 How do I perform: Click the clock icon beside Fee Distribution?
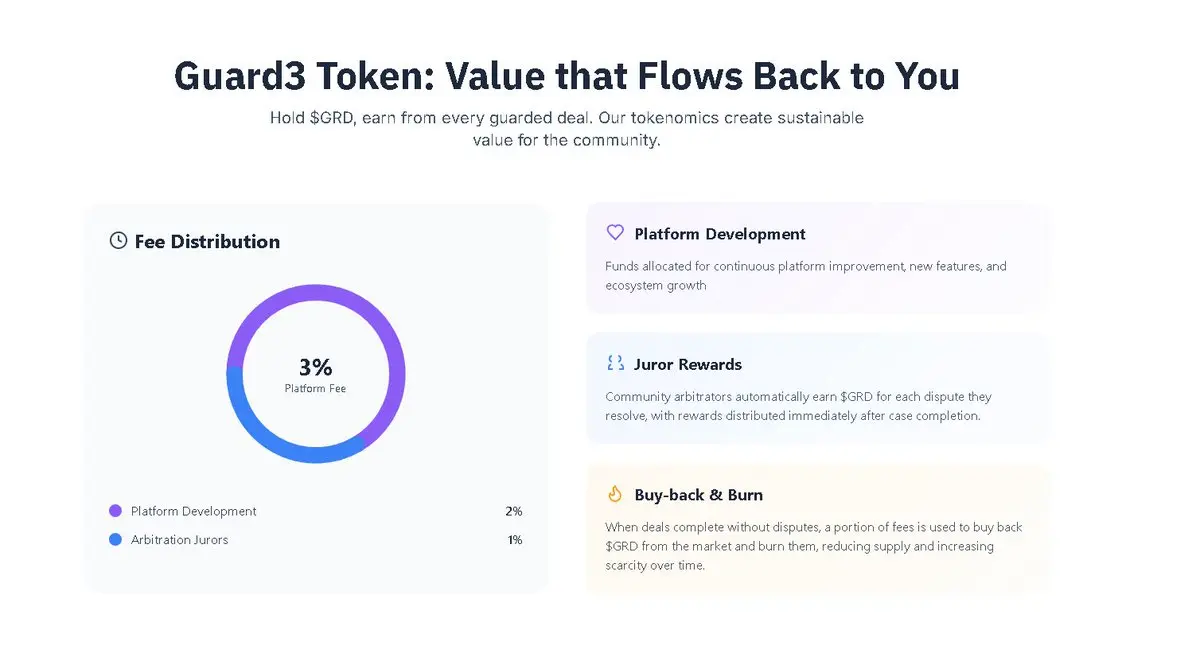click(x=118, y=241)
